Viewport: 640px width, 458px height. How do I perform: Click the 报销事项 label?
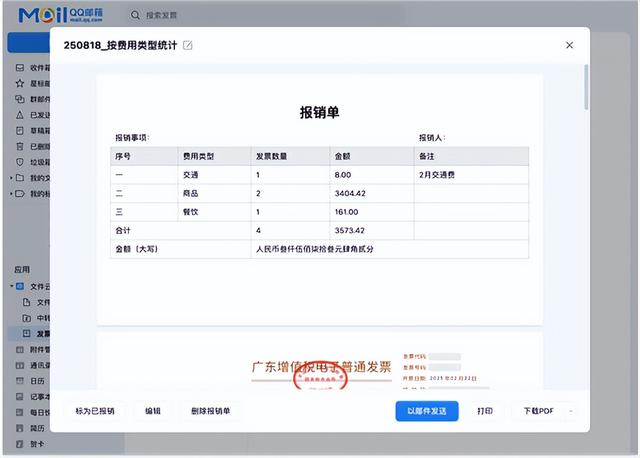click(x=132, y=138)
